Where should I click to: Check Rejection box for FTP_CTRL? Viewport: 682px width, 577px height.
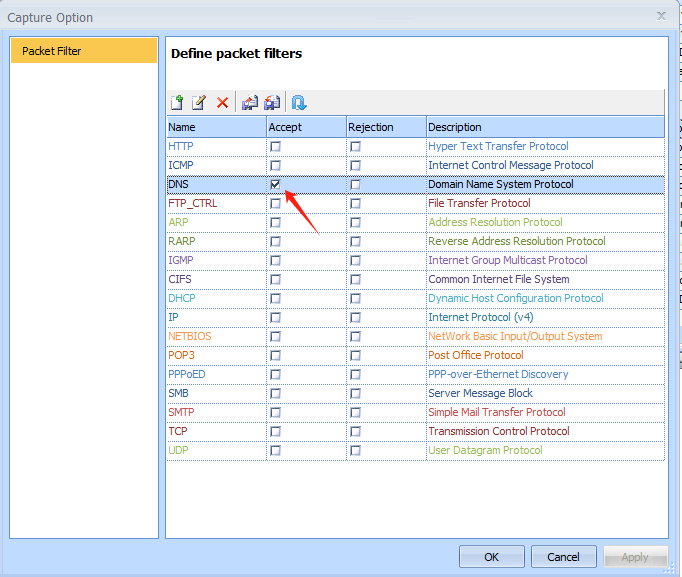click(355, 203)
